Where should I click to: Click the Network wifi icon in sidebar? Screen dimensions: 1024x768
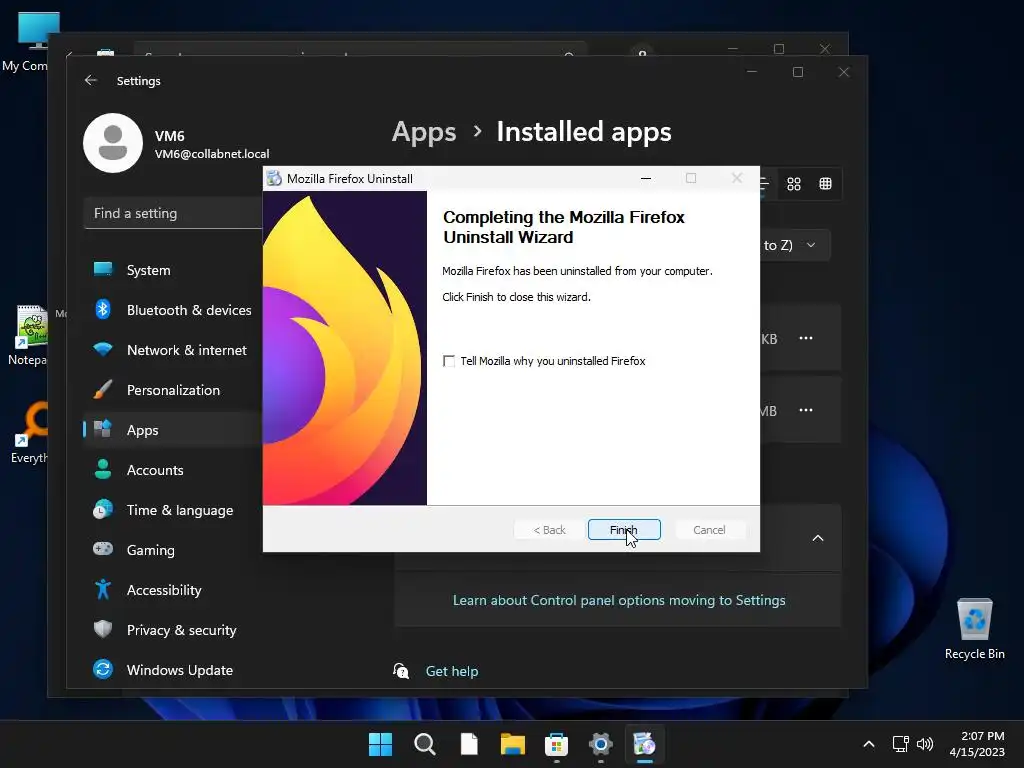103,349
